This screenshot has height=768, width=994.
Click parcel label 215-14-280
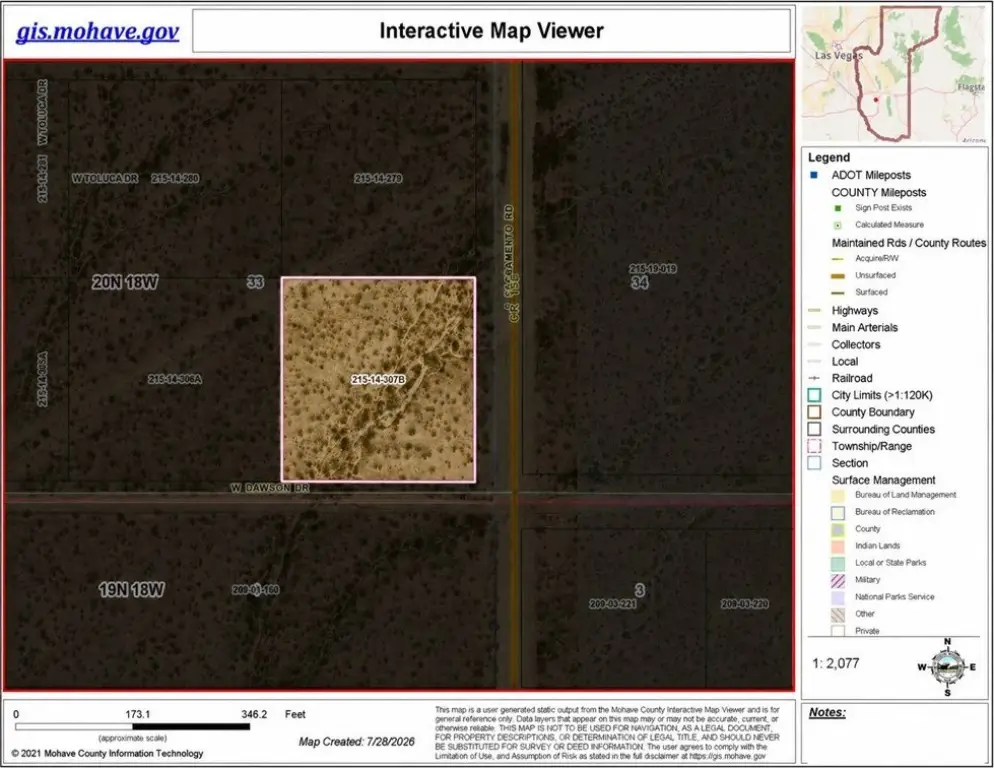[175, 179]
